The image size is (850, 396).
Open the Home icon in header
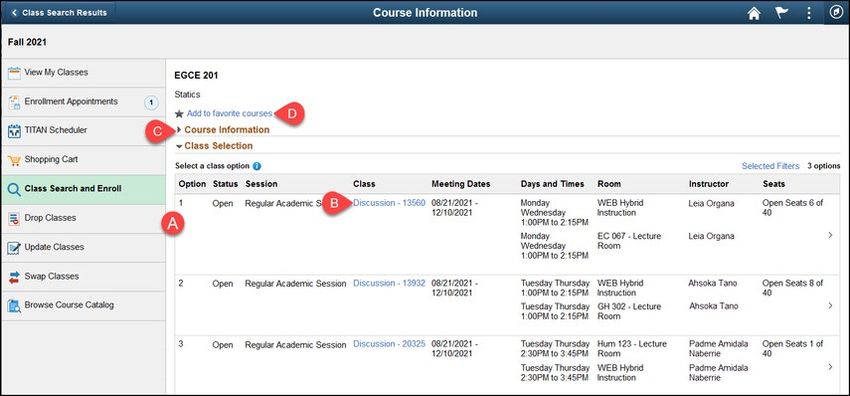coord(754,13)
